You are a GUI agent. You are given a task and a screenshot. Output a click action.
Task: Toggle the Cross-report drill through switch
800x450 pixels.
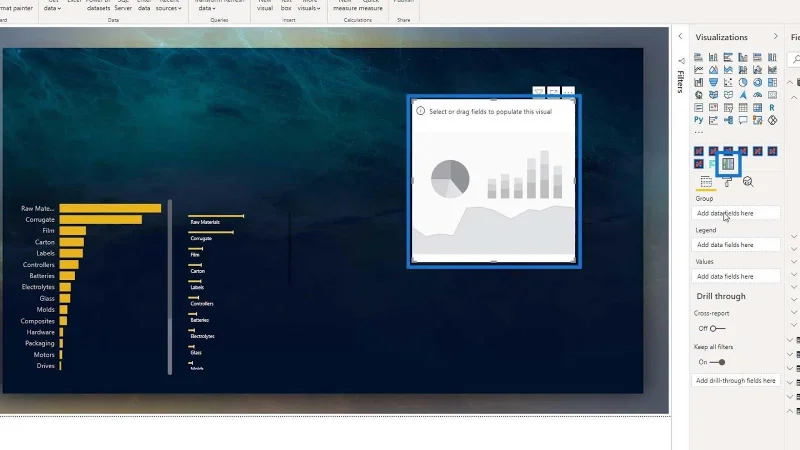(x=717, y=328)
